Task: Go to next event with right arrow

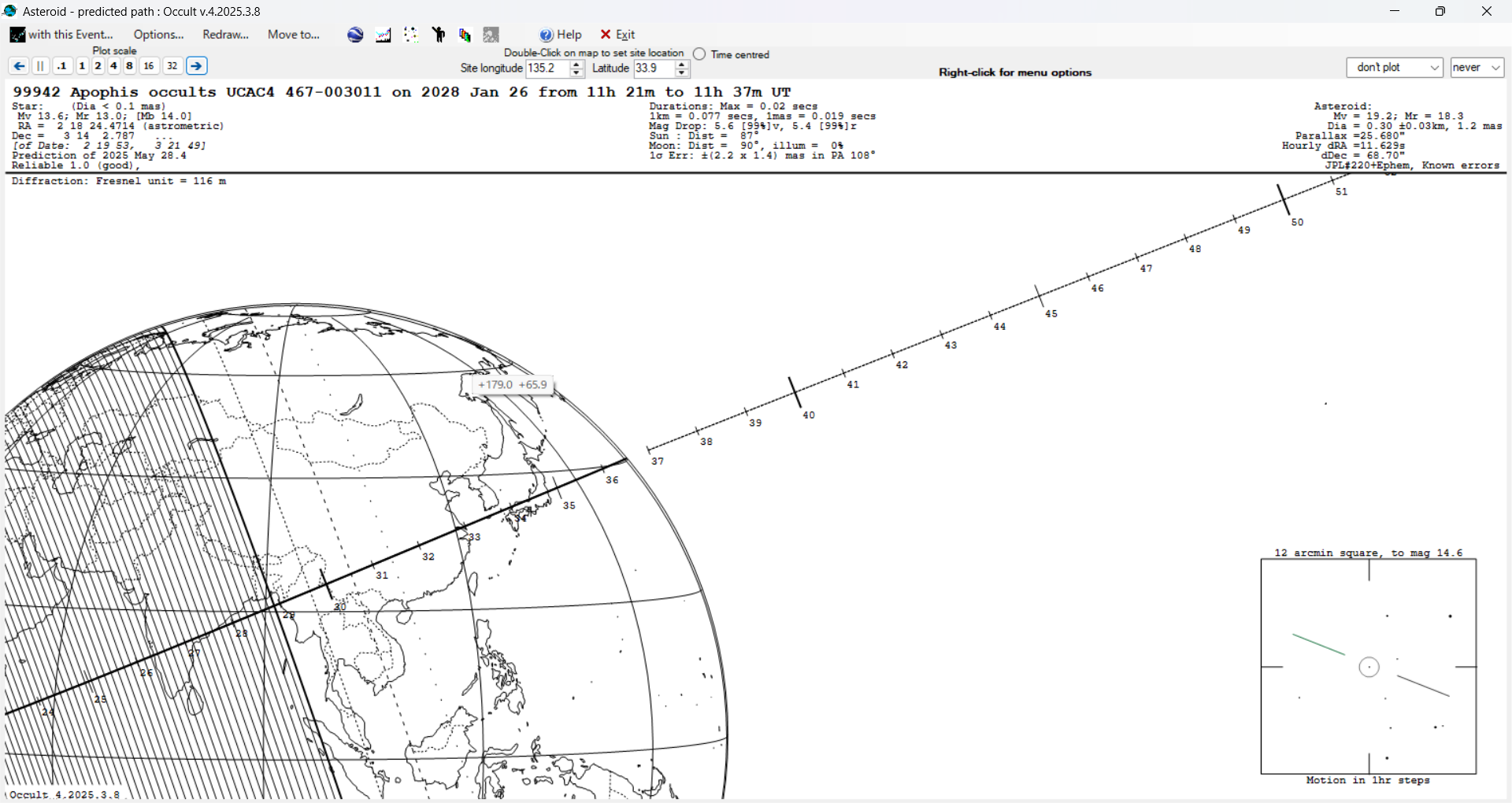Action: [197, 66]
